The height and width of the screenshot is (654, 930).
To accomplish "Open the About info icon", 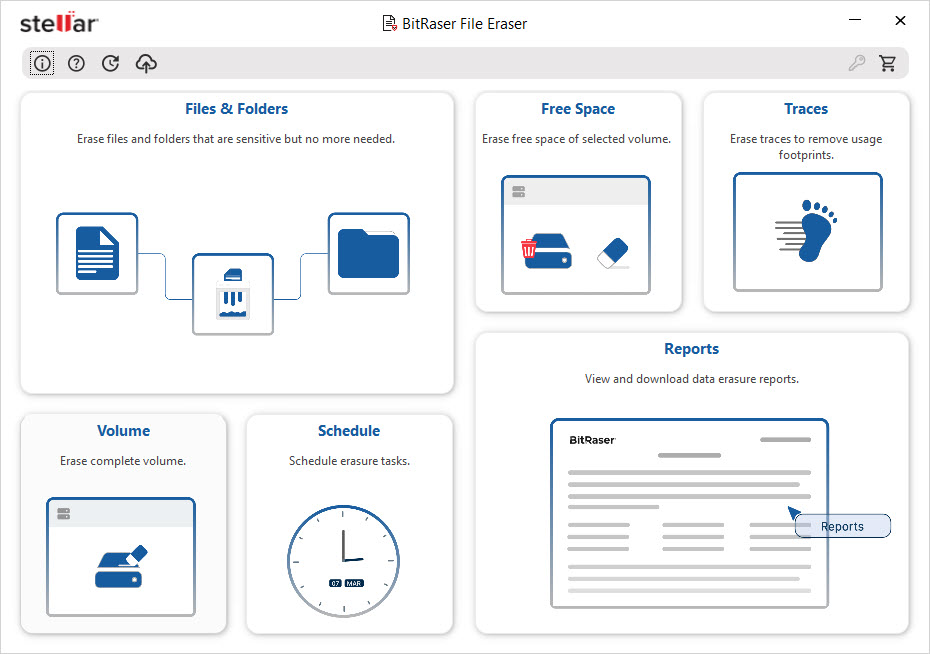I will [x=42, y=63].
